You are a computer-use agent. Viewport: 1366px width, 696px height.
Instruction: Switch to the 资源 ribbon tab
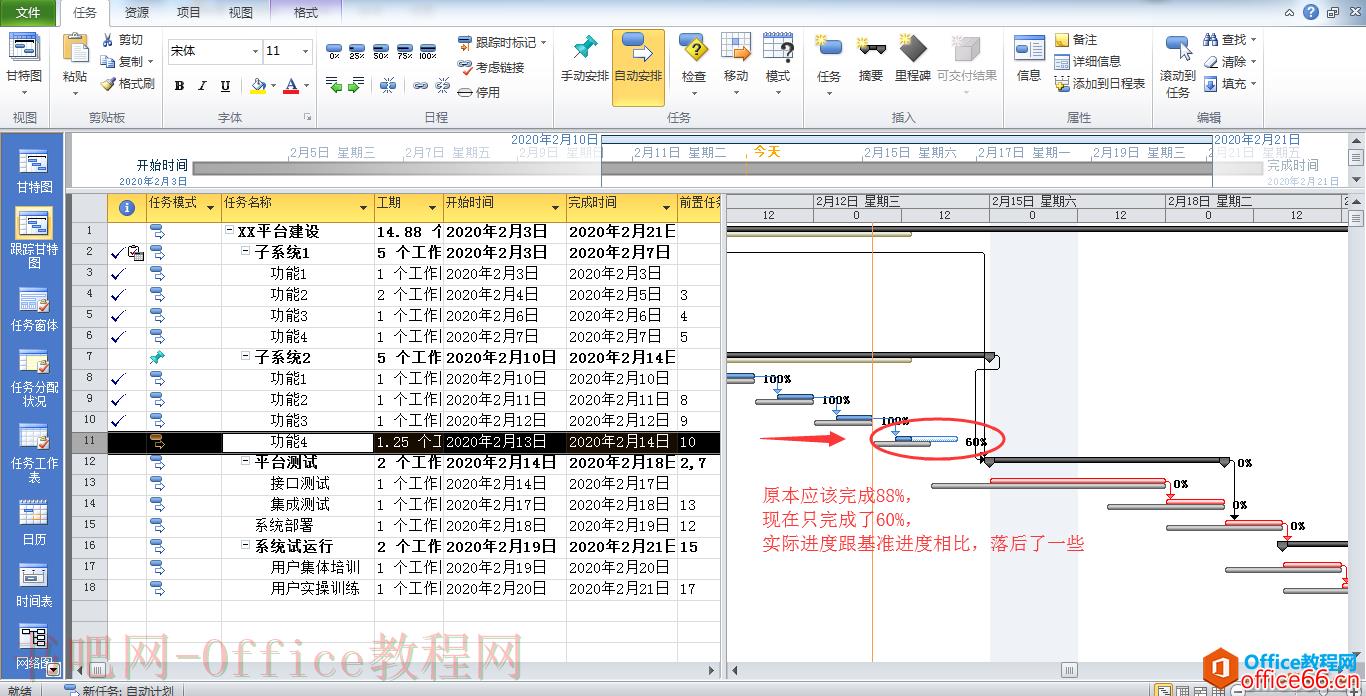click(x=137, y=13)
